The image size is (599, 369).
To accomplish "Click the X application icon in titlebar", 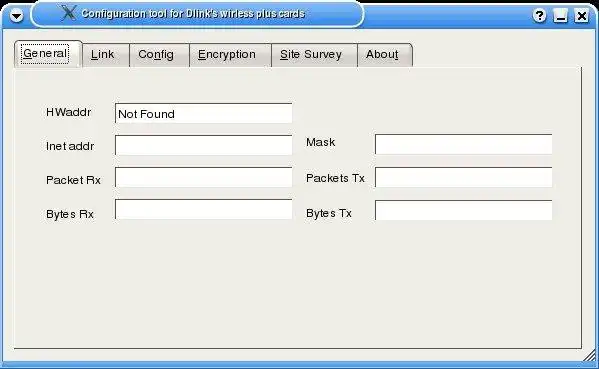I will [x=68, y=13].
